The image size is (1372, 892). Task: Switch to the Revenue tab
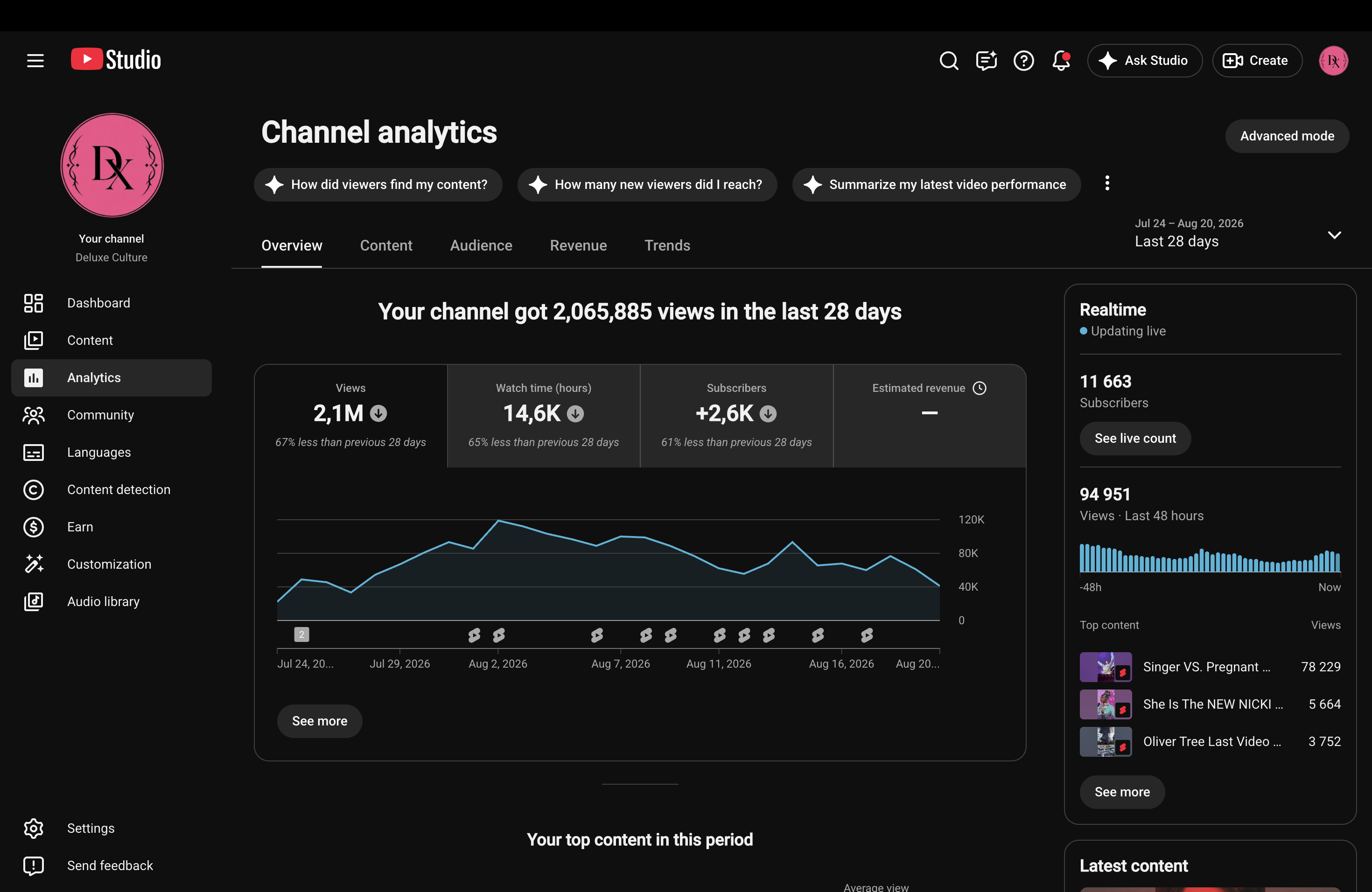[578, 245]
